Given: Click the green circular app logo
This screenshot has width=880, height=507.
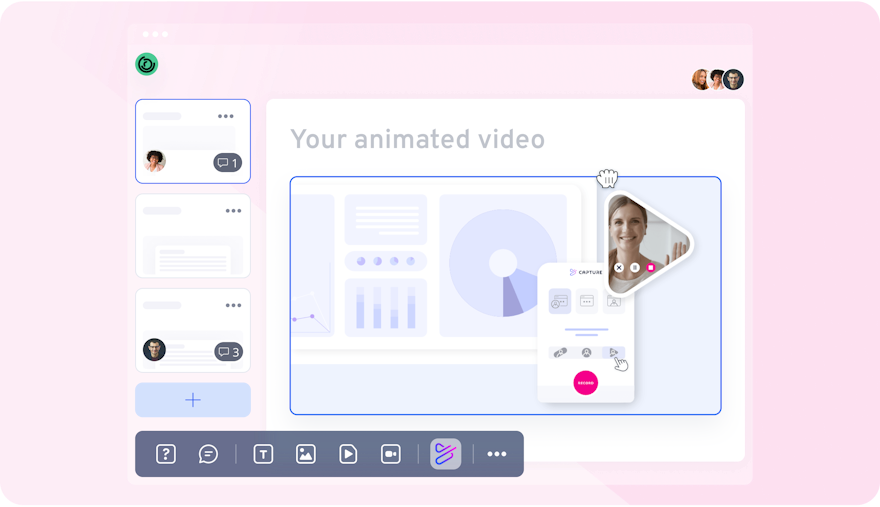Looking at the screenshot, I should coord(146,64).
